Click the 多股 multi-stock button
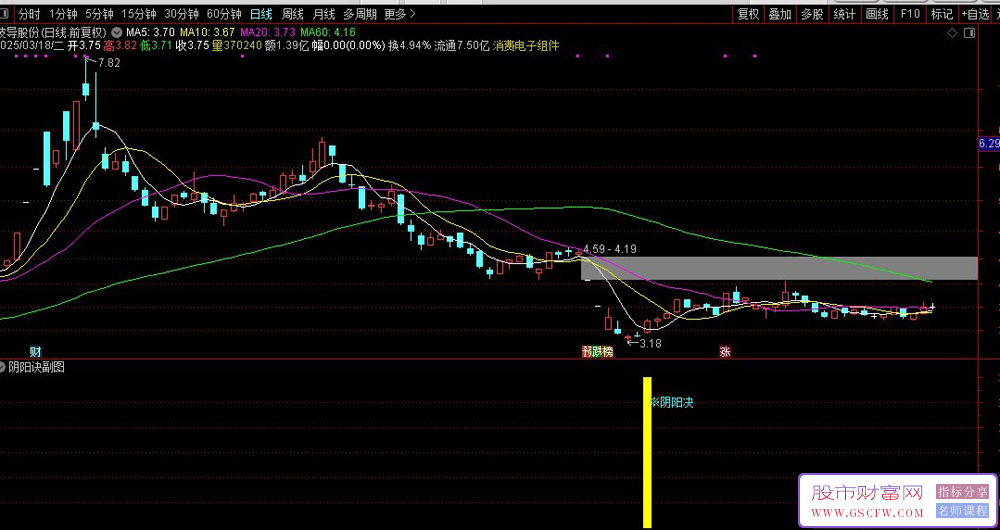 point(812,13)
